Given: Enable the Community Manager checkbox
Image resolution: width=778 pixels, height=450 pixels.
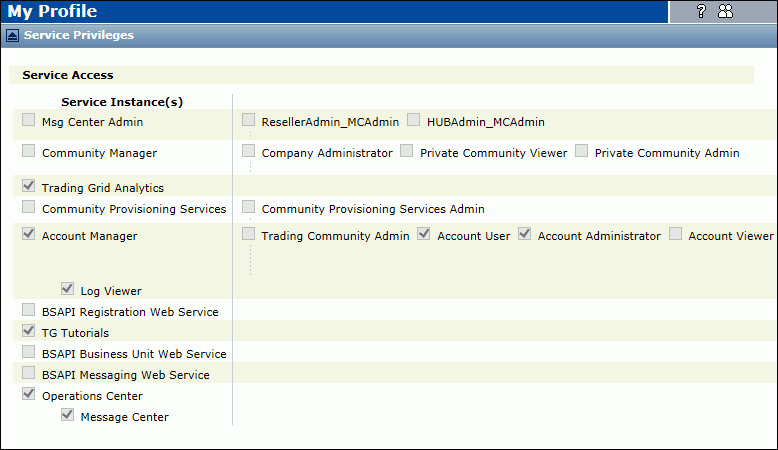Looking at the screenshot, I should click(29, 152).
